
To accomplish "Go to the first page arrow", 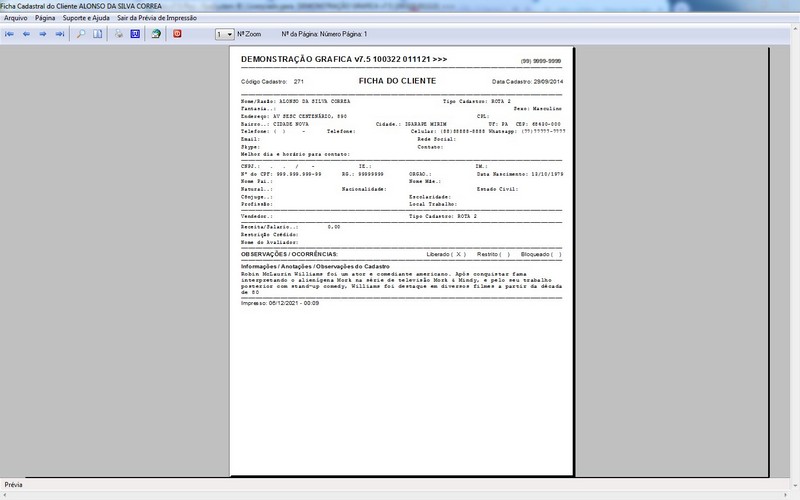I will (9, 34).
